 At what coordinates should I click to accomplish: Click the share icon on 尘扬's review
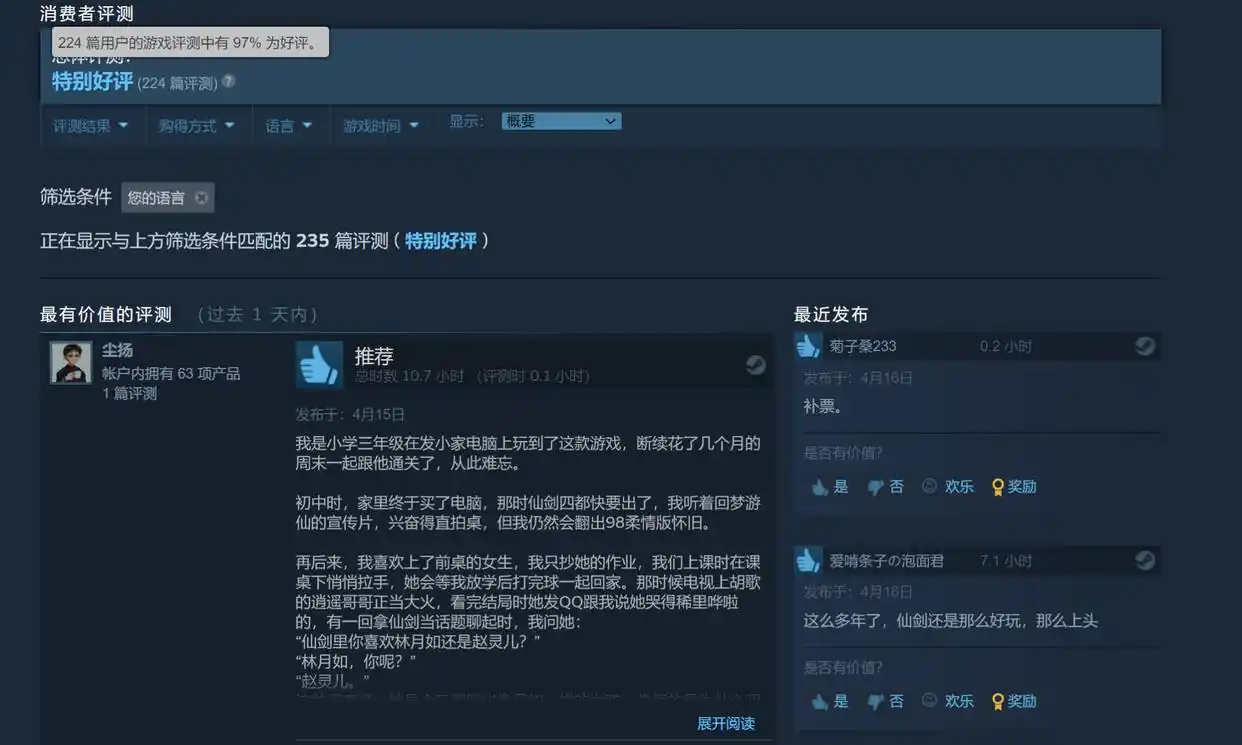click(x=756, y=365)
